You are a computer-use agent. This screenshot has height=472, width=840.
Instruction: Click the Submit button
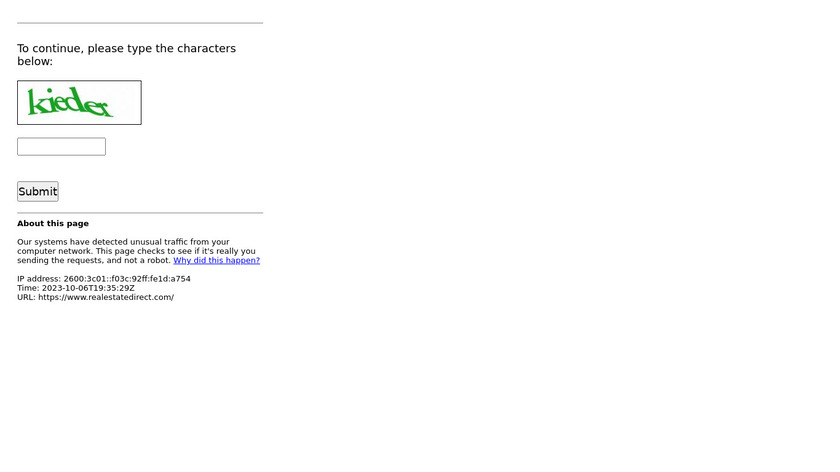tap(38, 191)
